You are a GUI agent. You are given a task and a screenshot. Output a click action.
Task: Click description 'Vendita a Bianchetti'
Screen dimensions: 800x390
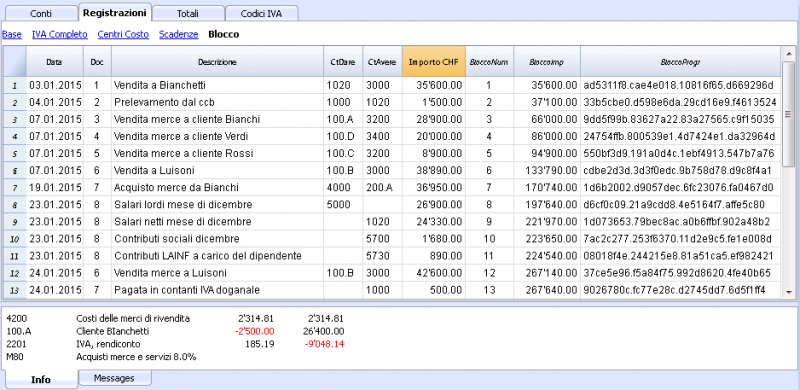217,85
